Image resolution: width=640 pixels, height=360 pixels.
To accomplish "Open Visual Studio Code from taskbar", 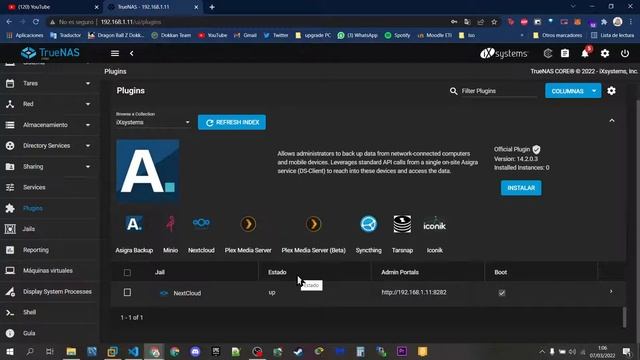I will coord(133,351).
